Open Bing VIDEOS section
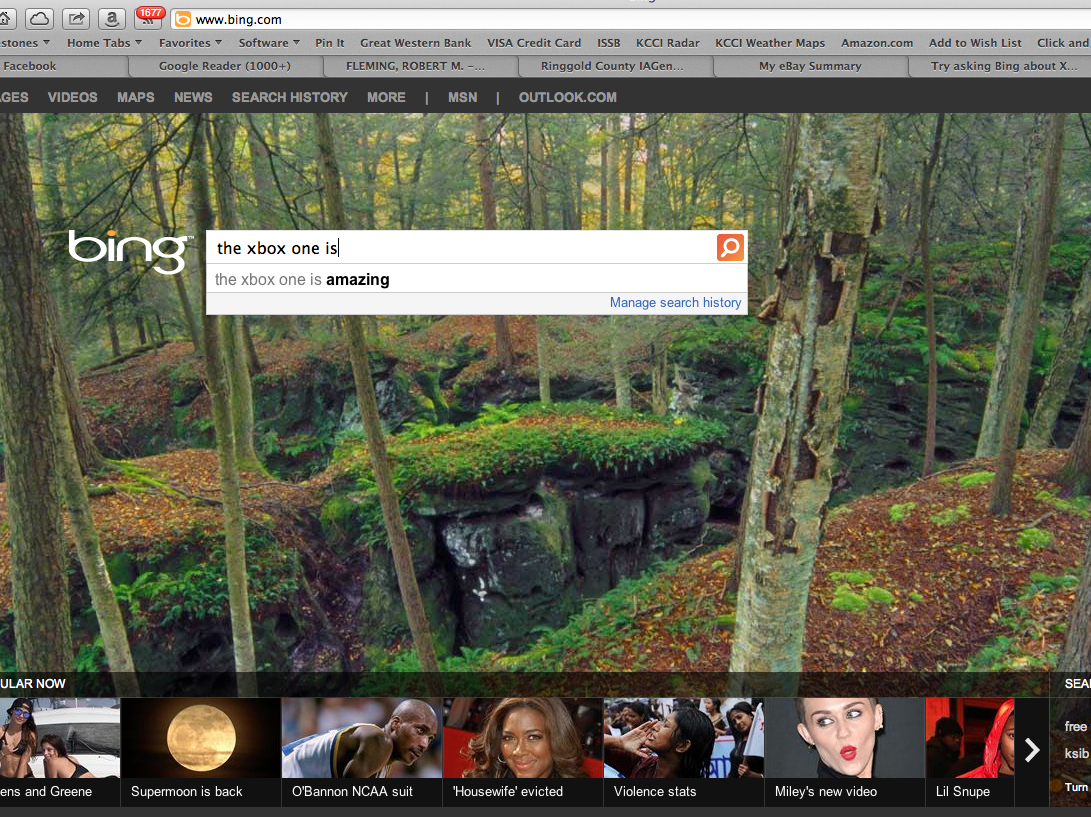This screenshot has height=817, width=1091. (x=72, y=97)
